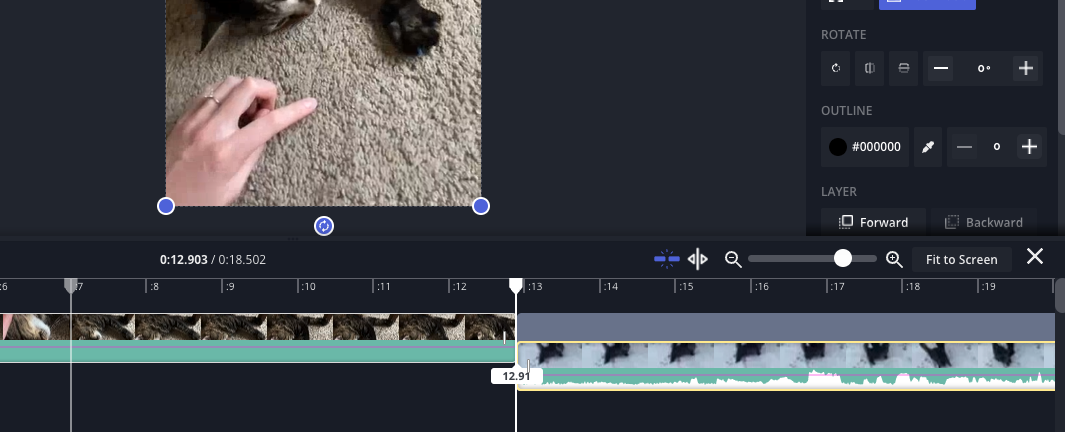Click the :16 mark on the timeline ruler
This screenshot has height=432, width=1065.
click(x=762, y=286)
